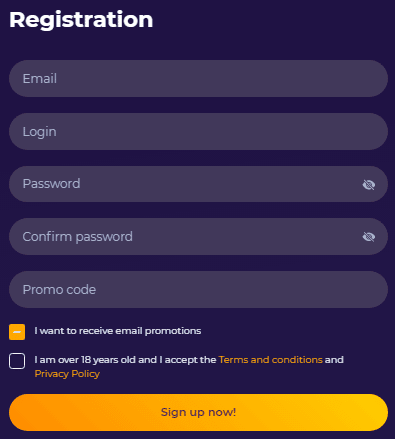This screenshot has height=439, width=395.
Task: Click the 'Login' placeholder text
Action: [x=39, y=132]
